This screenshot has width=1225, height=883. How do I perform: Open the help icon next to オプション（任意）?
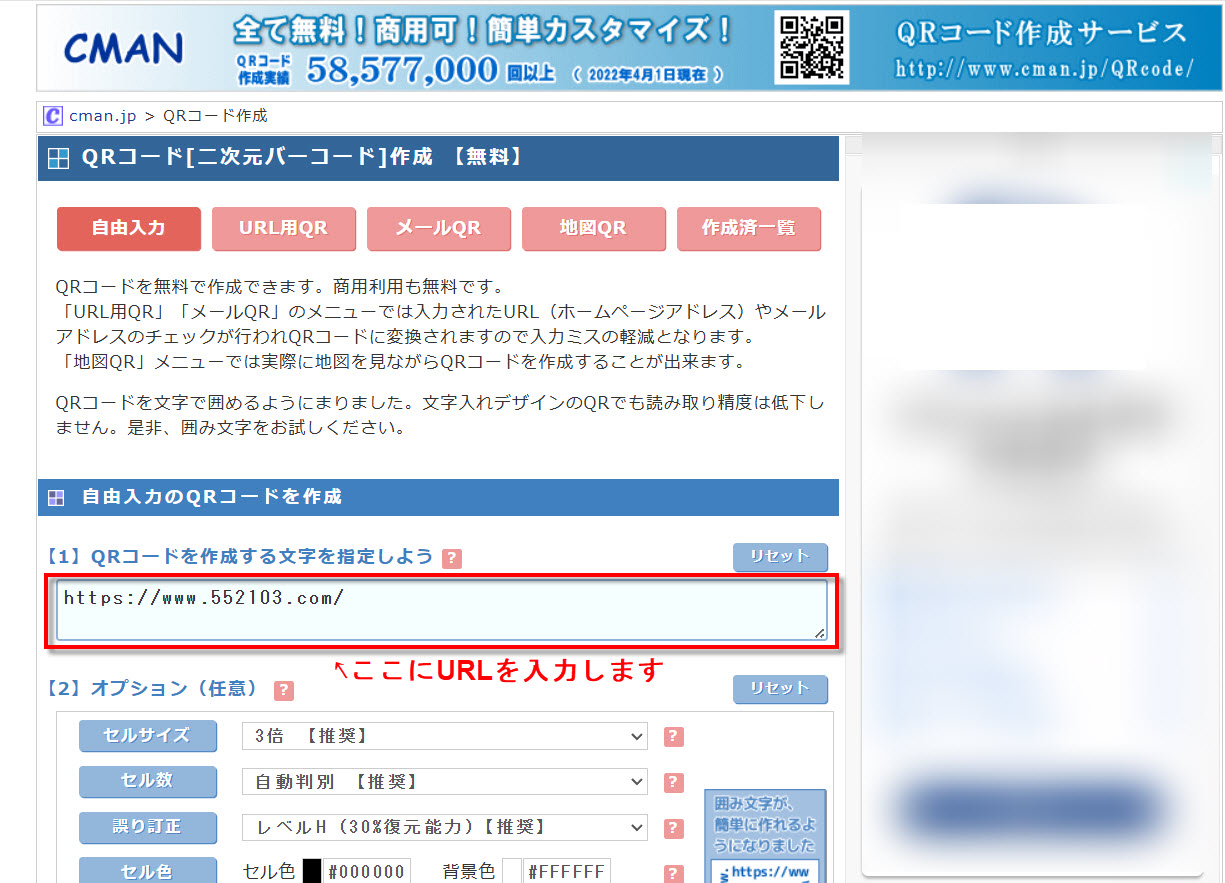point(282,690)
